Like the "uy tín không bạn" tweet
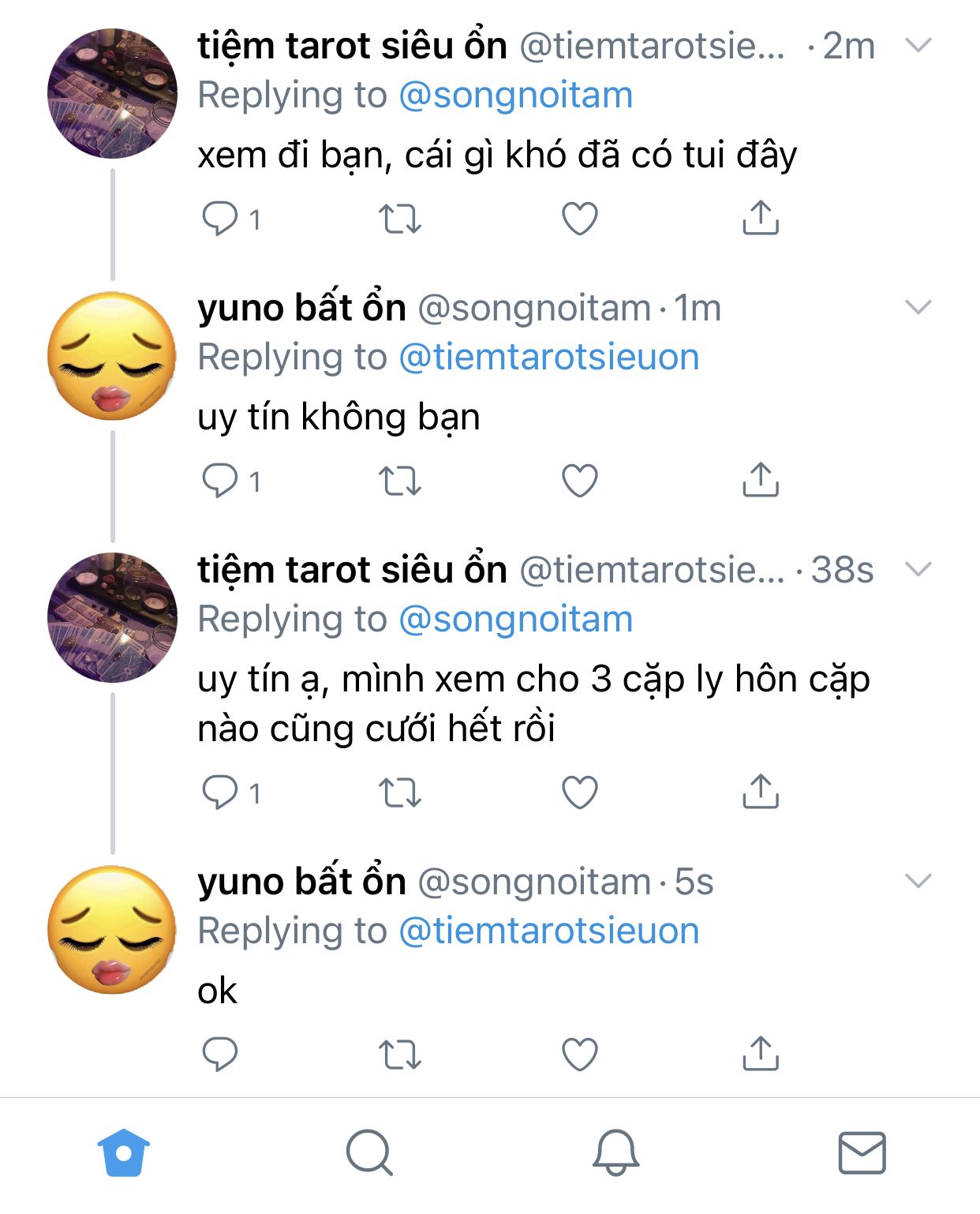The image size is (980, 1214). point(579,481)
